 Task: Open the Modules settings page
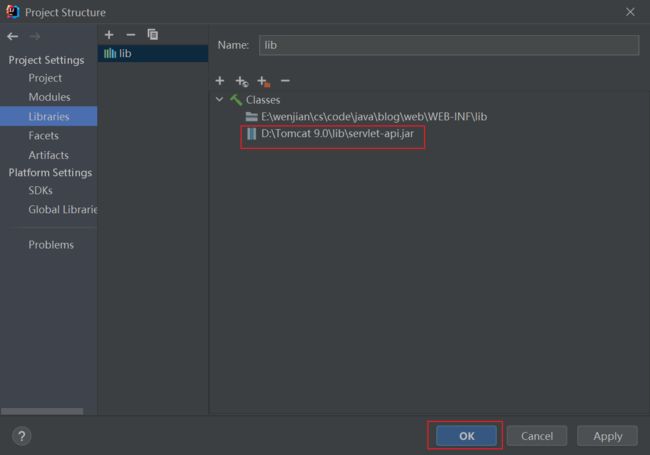pos(49,97)
